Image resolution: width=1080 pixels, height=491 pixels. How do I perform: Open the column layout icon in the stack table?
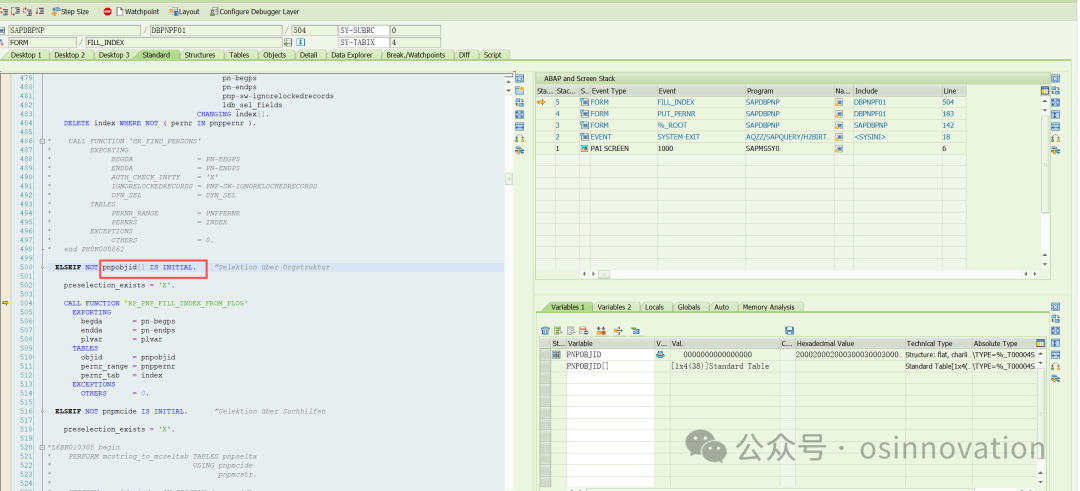(1045, 90)
